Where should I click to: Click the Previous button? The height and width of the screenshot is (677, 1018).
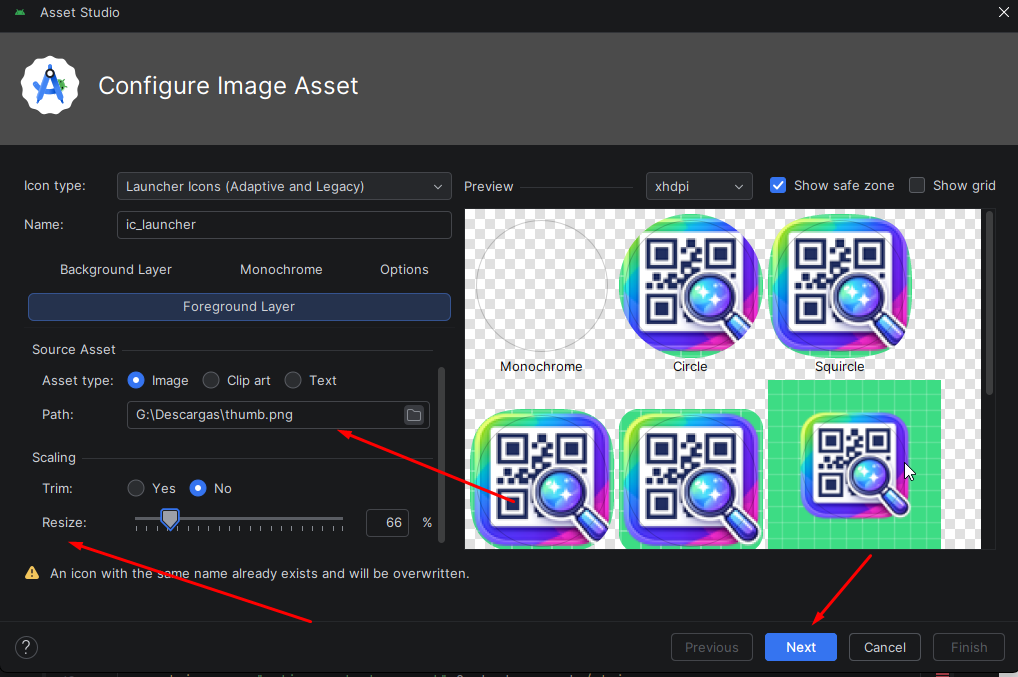(x=712, y=647)
